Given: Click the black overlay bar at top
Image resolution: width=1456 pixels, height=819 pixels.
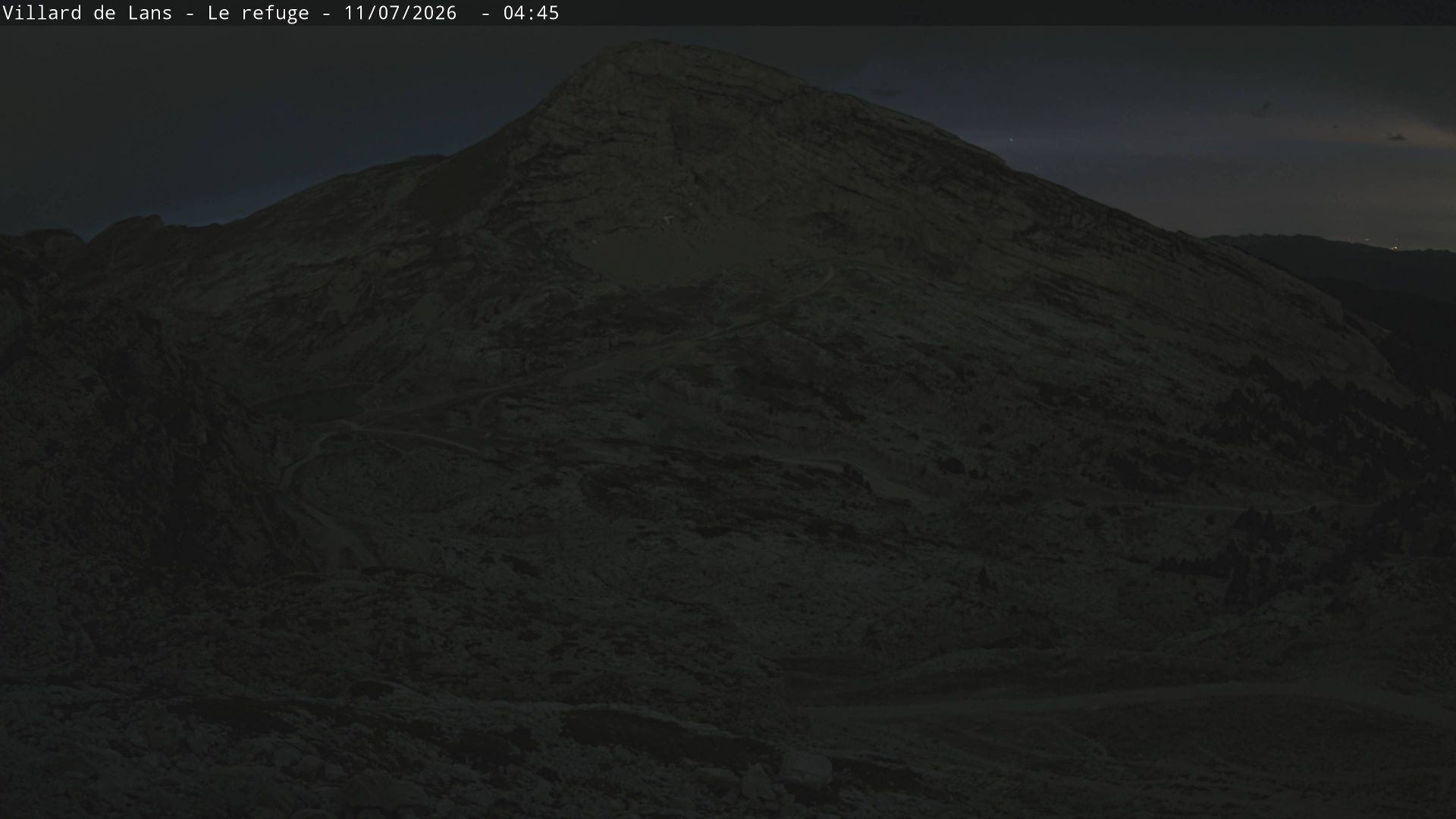Looking at the screenshot, I should 728,13.
